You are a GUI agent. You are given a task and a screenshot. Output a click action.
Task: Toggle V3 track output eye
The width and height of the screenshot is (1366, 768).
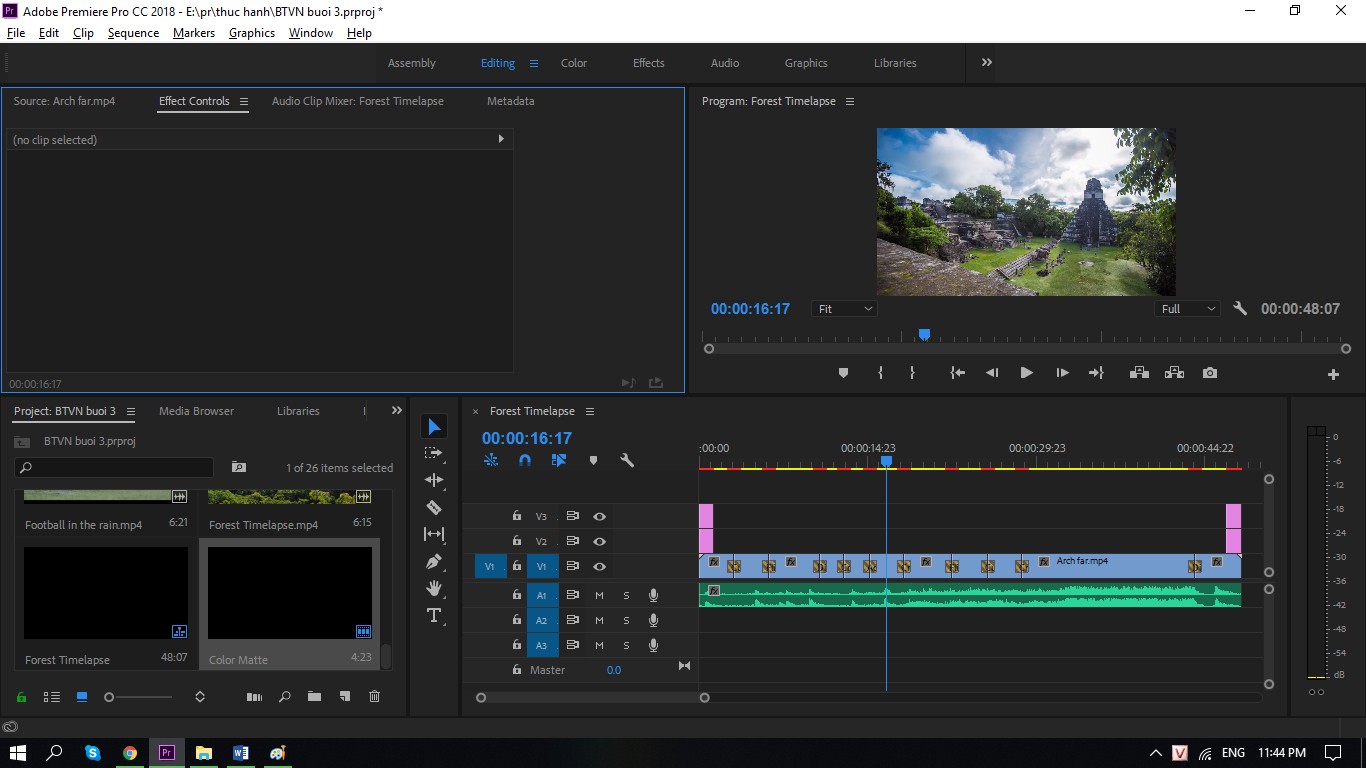point(599,517)
